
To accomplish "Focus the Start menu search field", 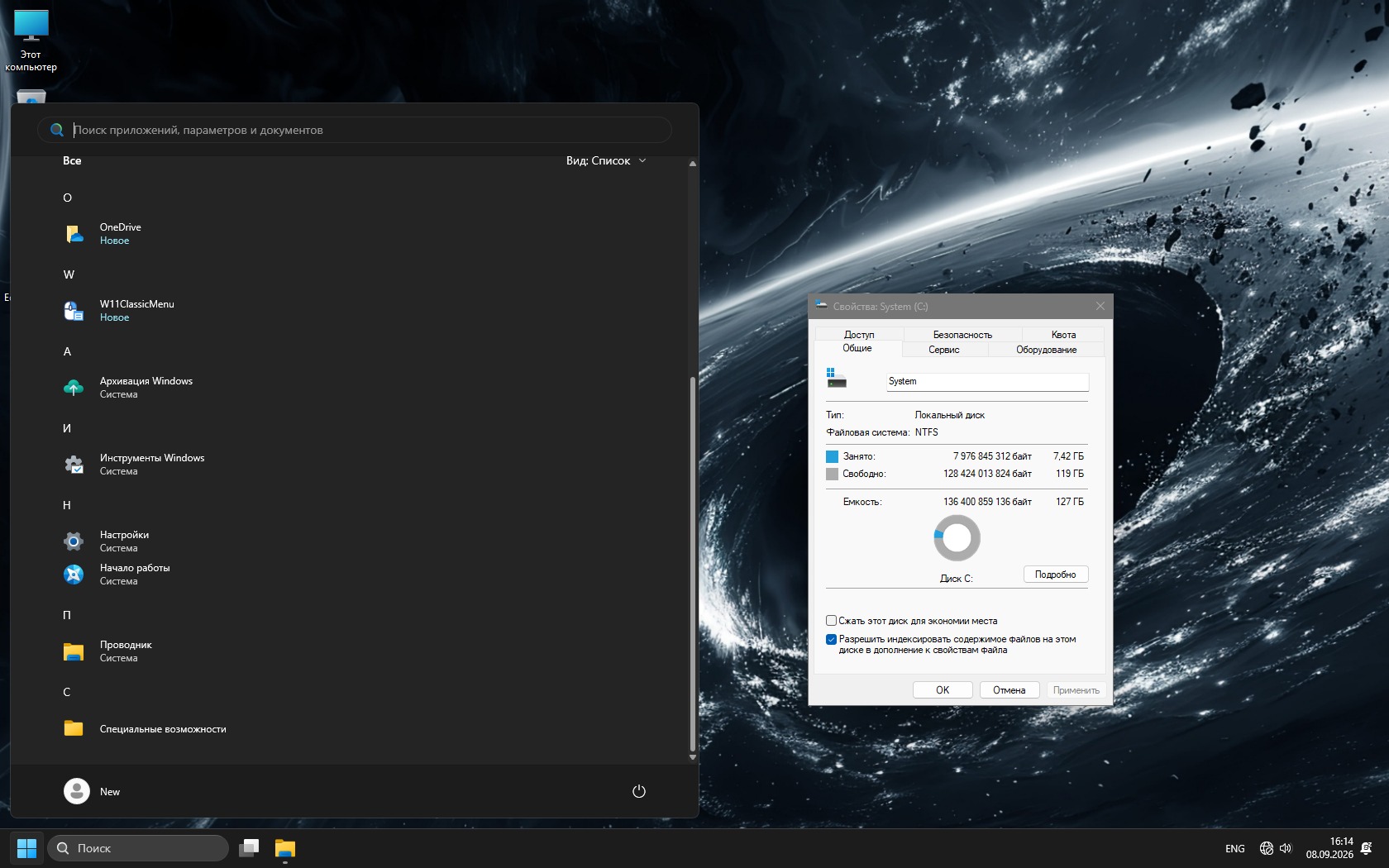I will (354, 130).
